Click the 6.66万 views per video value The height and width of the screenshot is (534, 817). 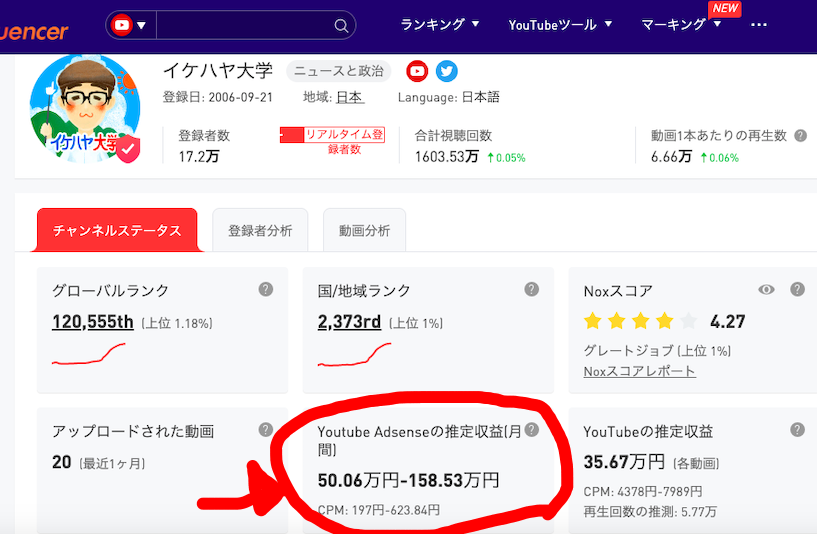(x=671, y=157)
